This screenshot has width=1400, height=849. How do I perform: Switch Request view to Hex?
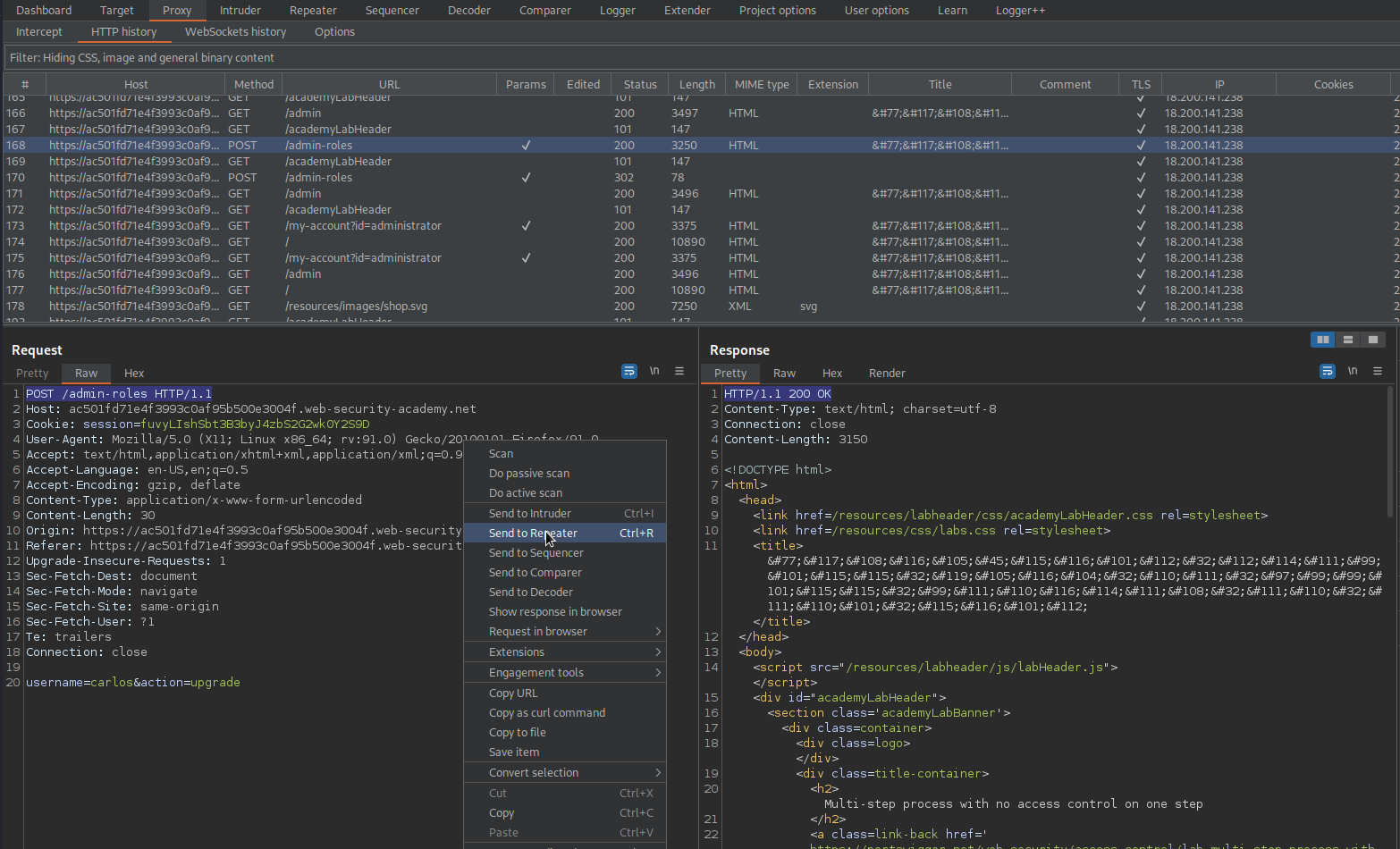(134, 374)
